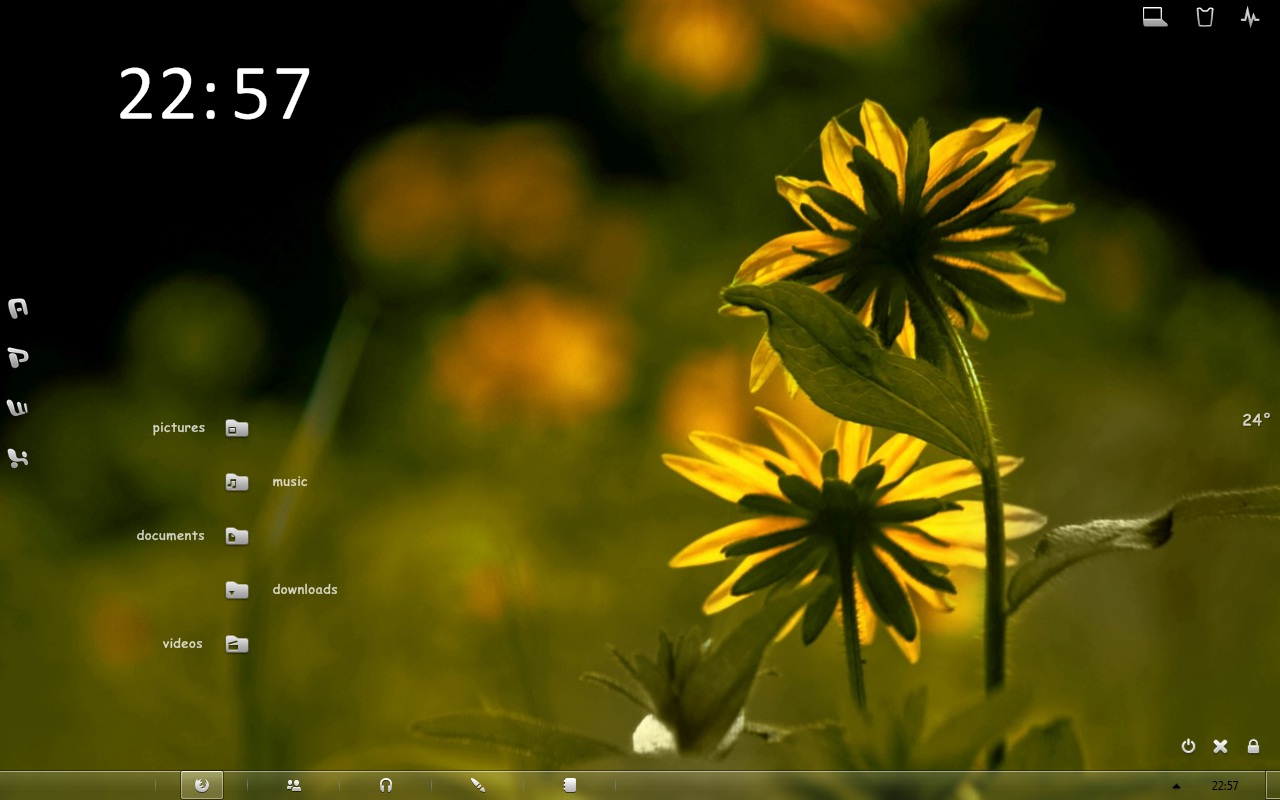Open the videos folder icon
The width and height of the screenshot is (1280, 800).
pyautogui.click(x=237, y=644)
